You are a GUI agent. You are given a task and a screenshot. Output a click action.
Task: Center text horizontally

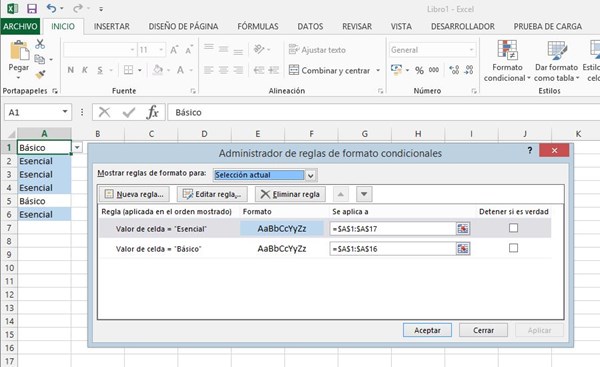click(x=223, y=70)
